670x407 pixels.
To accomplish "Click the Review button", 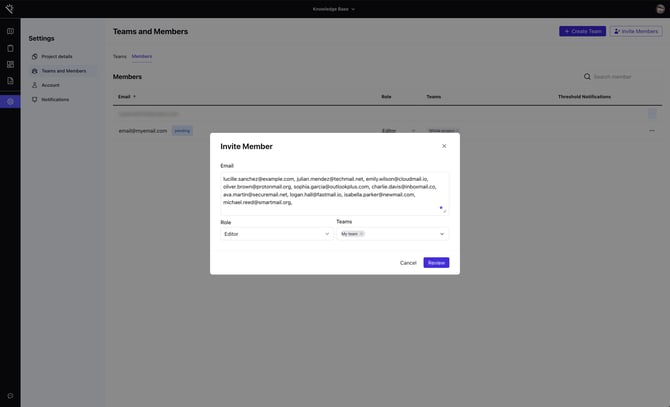I will (436, 263).
